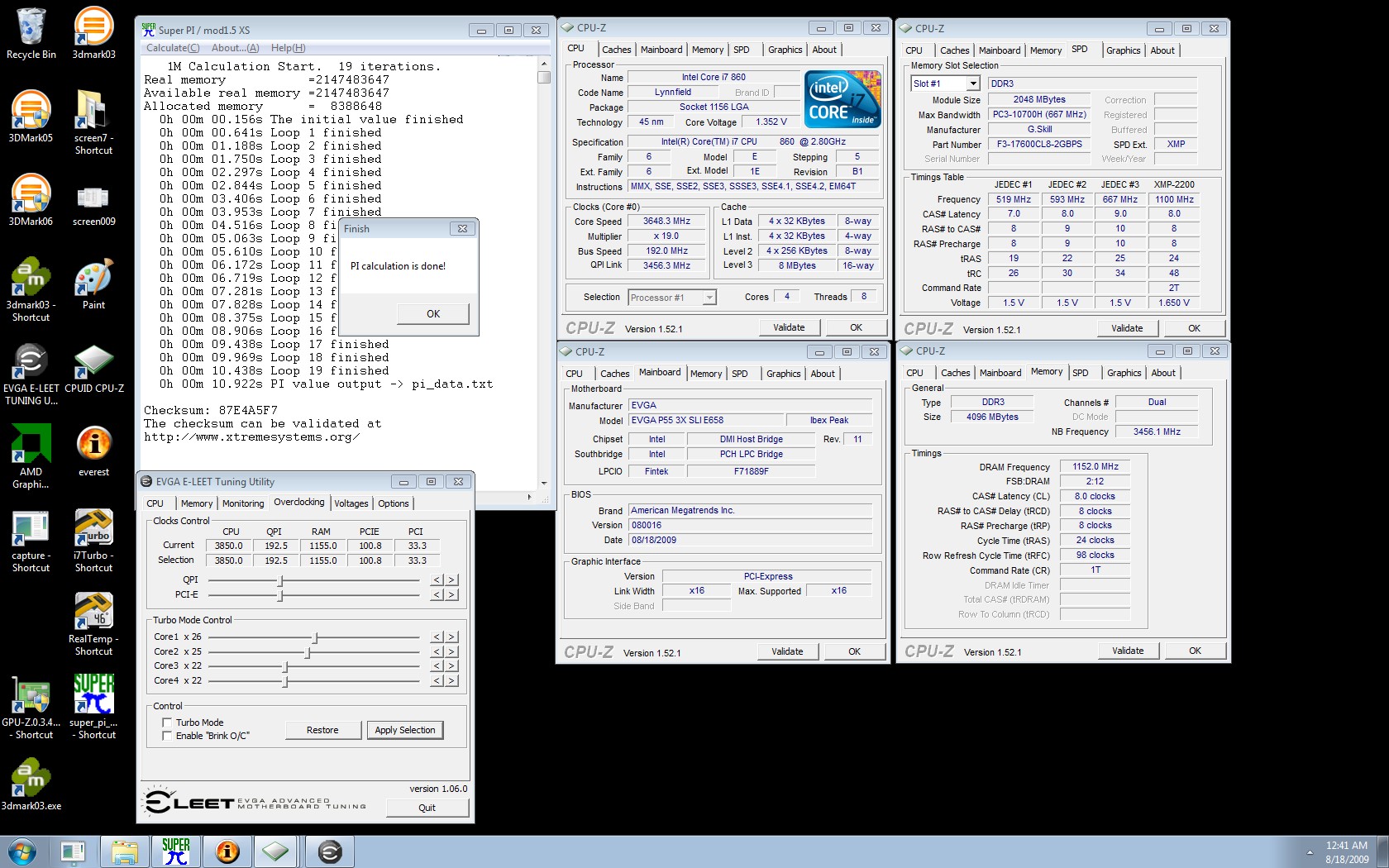Open the RealTemp Shortcut desktop icon

(93, 623)
